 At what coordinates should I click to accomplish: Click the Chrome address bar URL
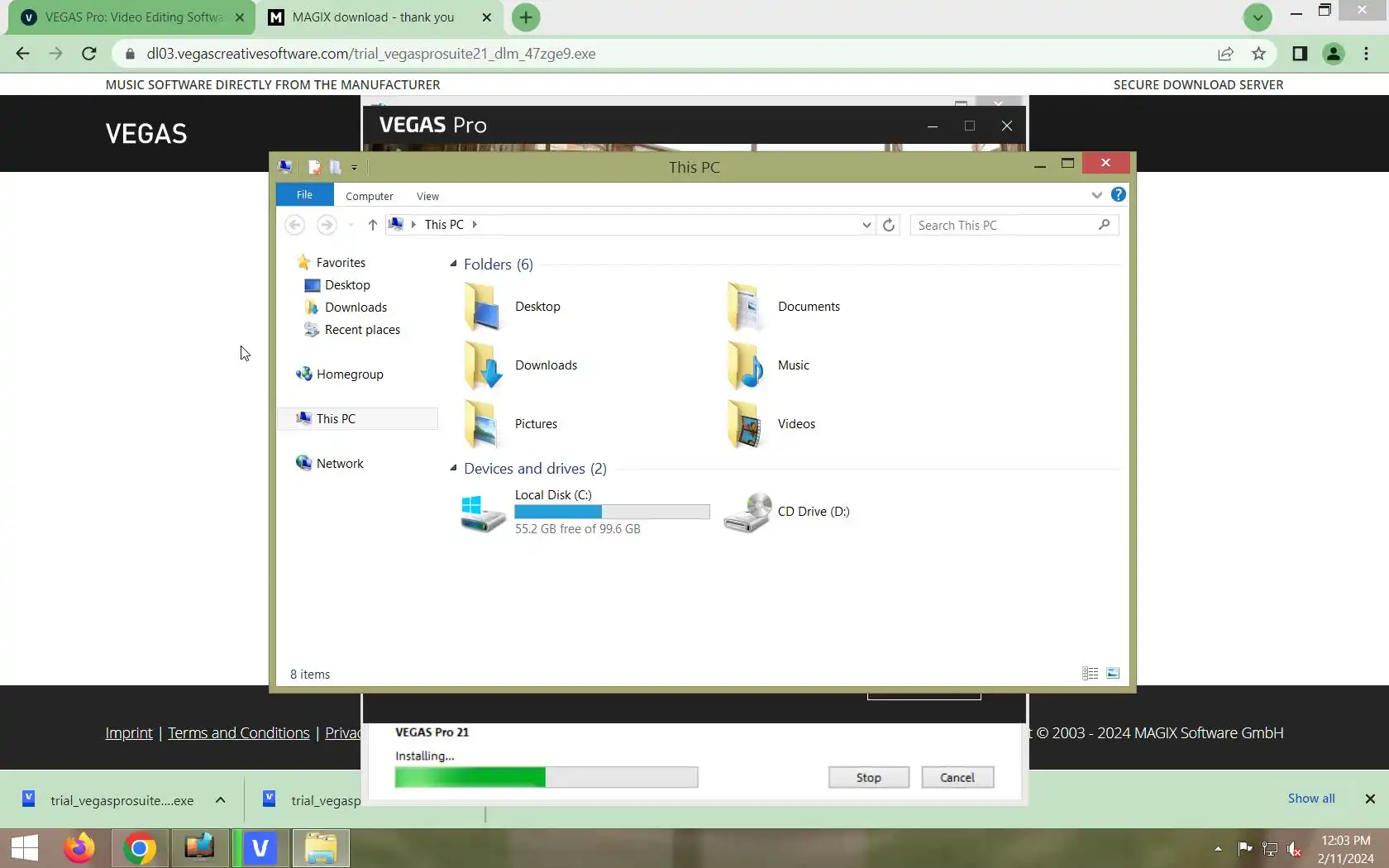click(371, 54)
